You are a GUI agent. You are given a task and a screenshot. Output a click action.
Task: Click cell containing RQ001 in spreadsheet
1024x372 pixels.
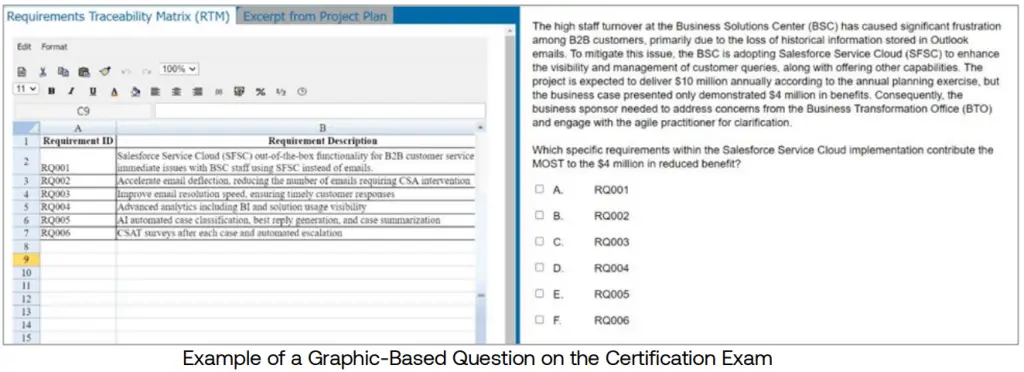(78, 161)
